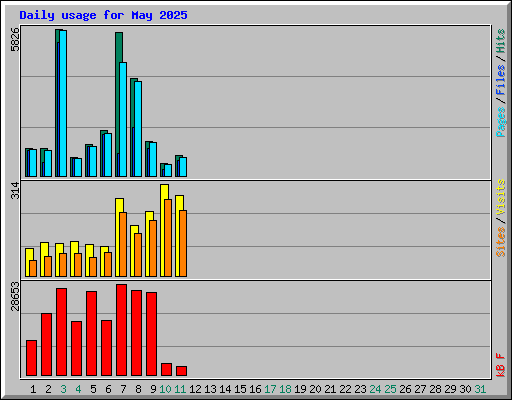The height and width of the screenshot is (400, 512).
Task: Click the red KB bar for day 10
Action: (x=166, y=370)
